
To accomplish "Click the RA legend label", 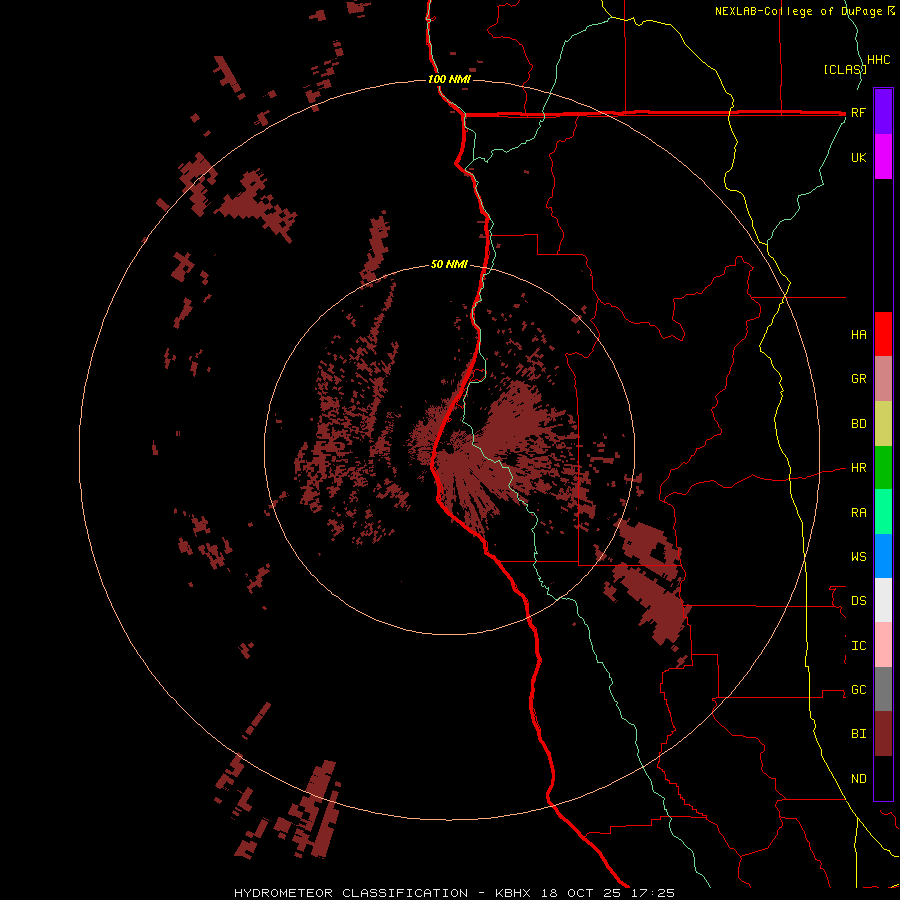I will tap(858, 513).
